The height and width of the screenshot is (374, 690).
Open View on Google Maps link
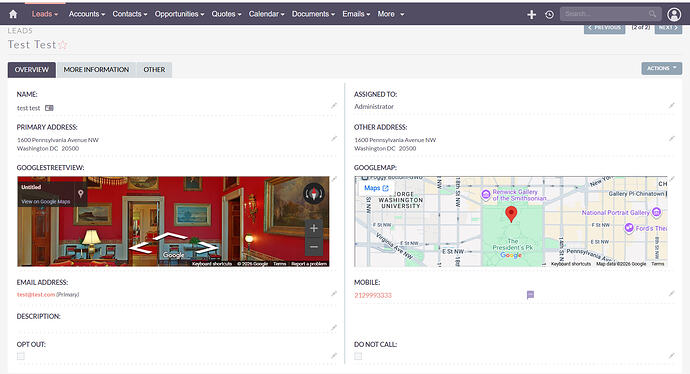(46, 202)
